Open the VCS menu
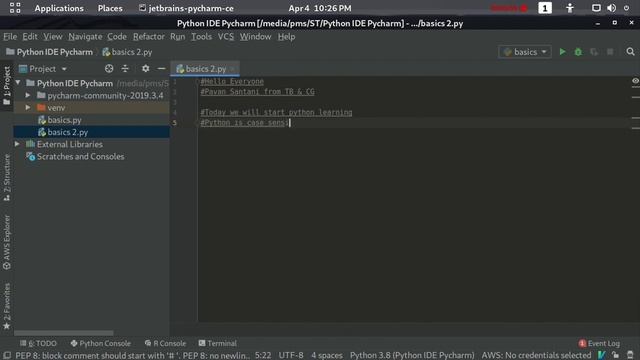Image resolution: width=640 pixels, height=360 pixels. click(226, 36)
